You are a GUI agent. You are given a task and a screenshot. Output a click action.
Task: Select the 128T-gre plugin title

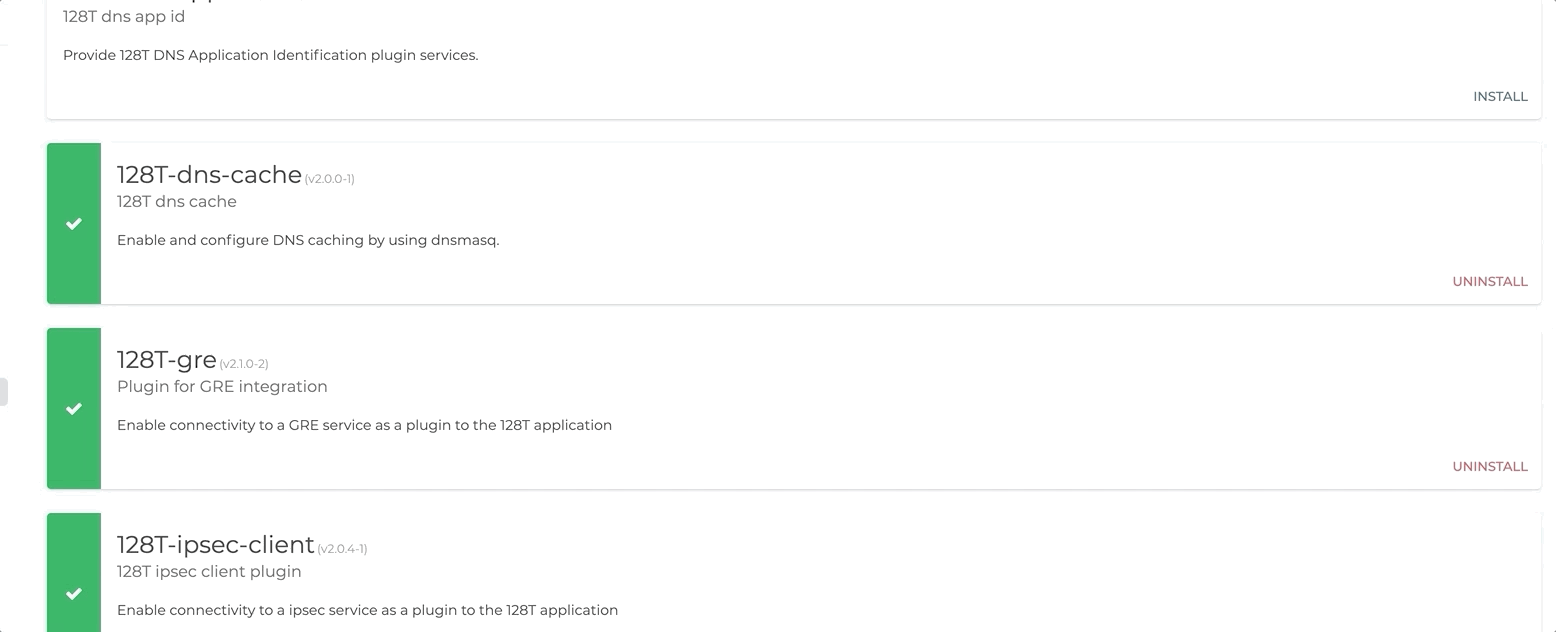tap(167, 360)
